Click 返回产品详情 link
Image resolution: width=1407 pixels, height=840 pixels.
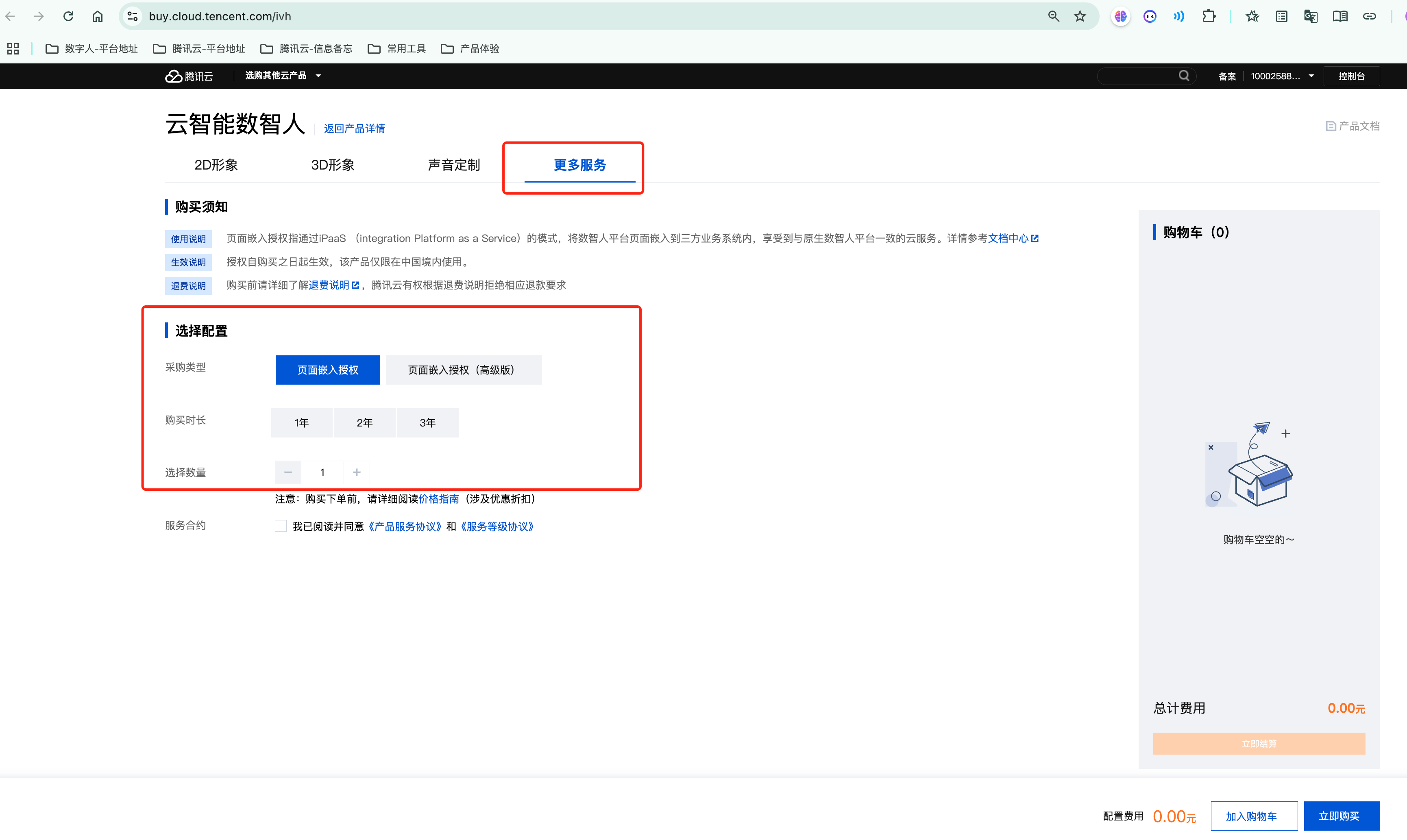tap(354, 128)
